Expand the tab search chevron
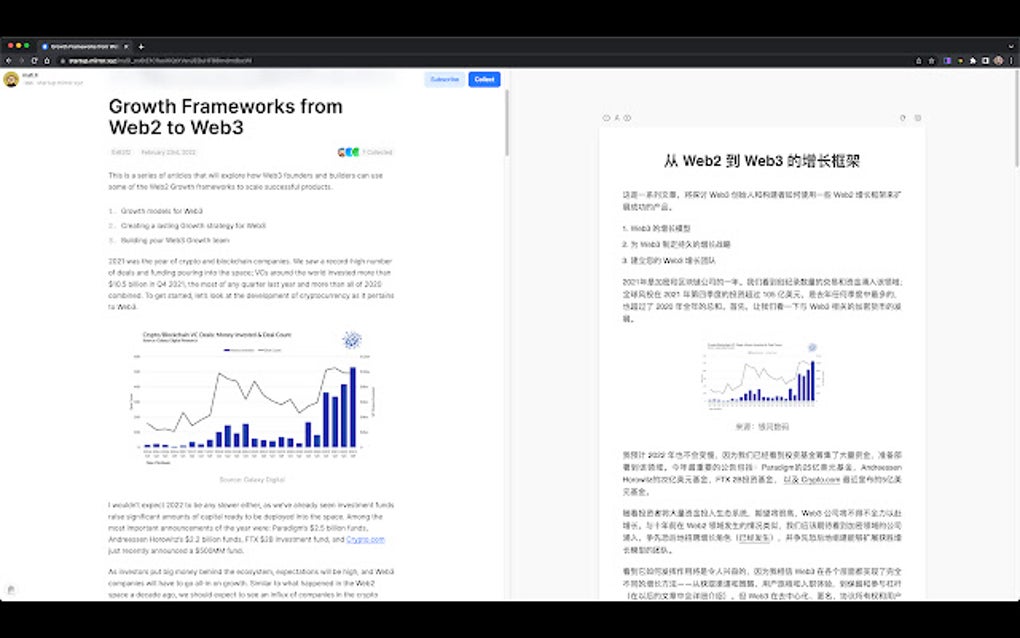Image resolution: width=1020 pixels, height=638 pixels. (1012, 46)
